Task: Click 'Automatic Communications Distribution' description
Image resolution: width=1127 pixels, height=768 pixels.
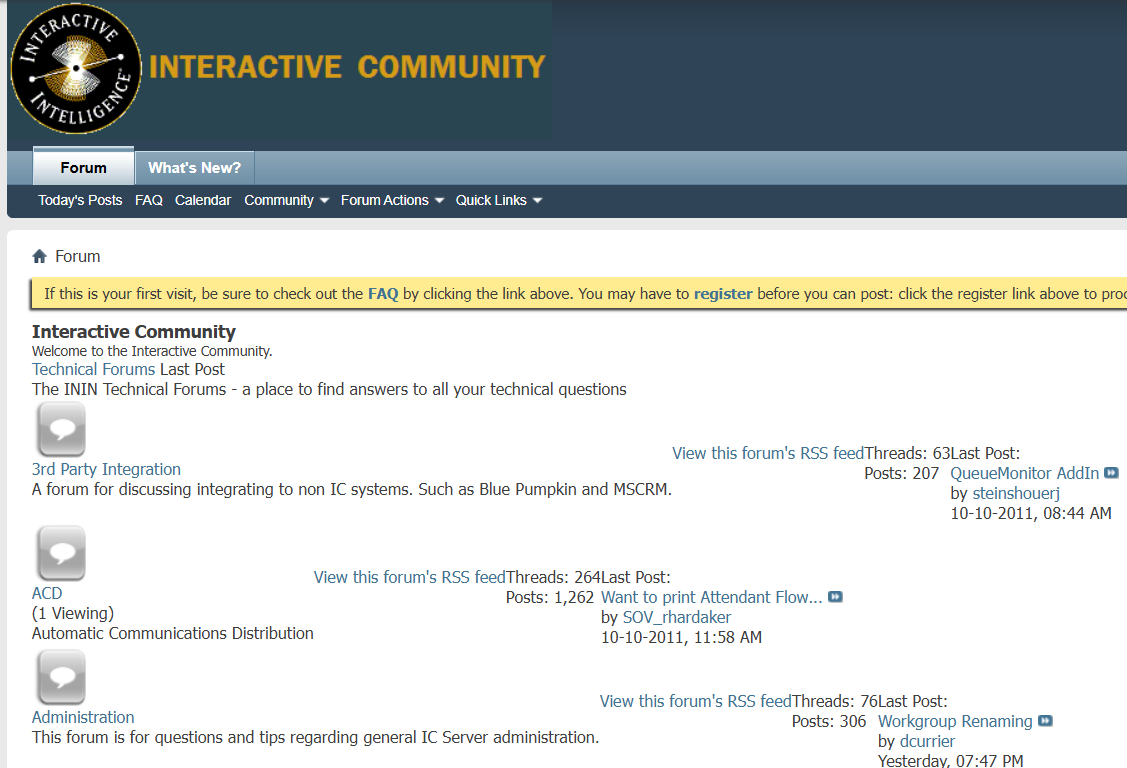Action: pos(172,634)
